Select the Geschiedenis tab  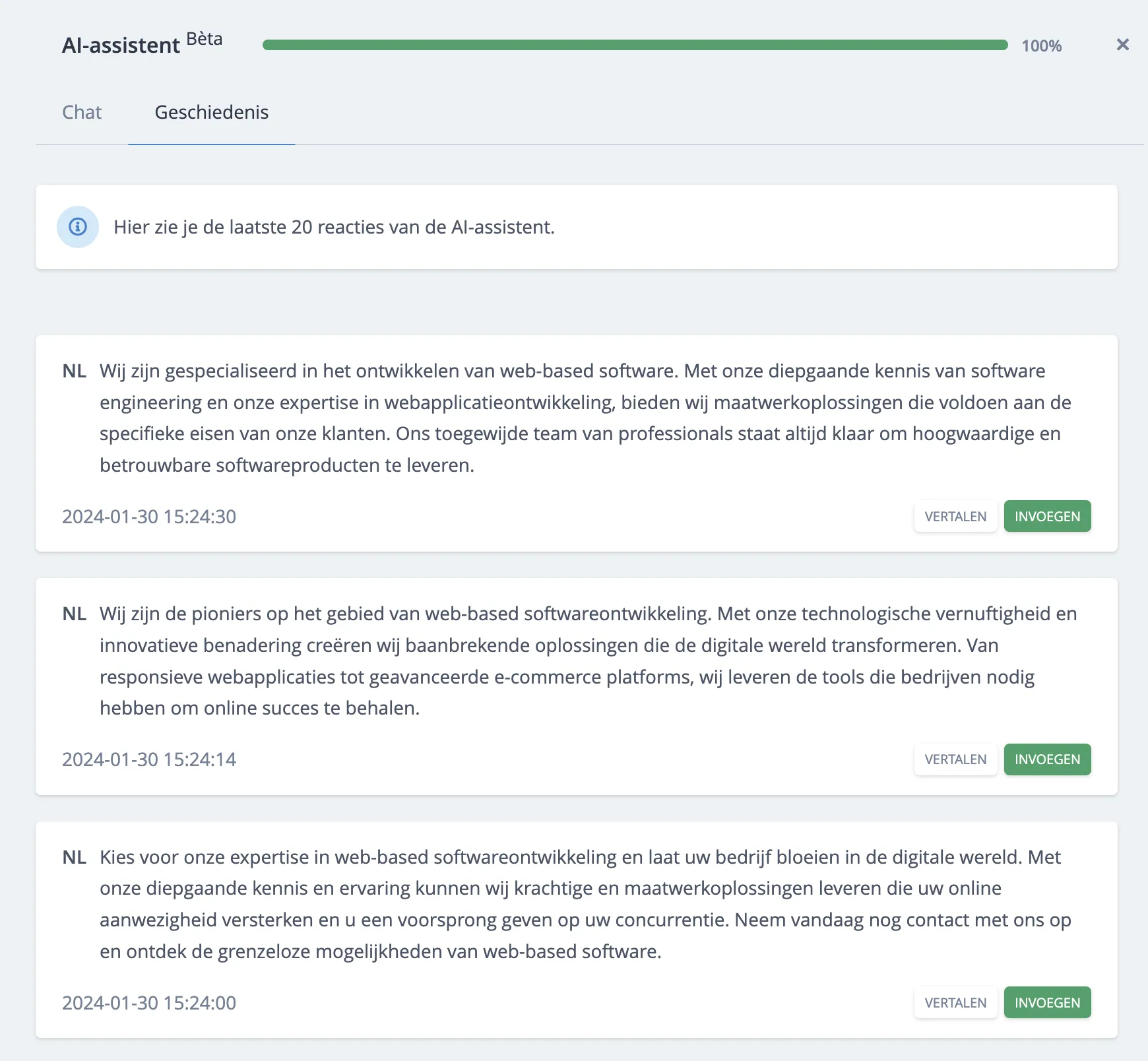211,112
